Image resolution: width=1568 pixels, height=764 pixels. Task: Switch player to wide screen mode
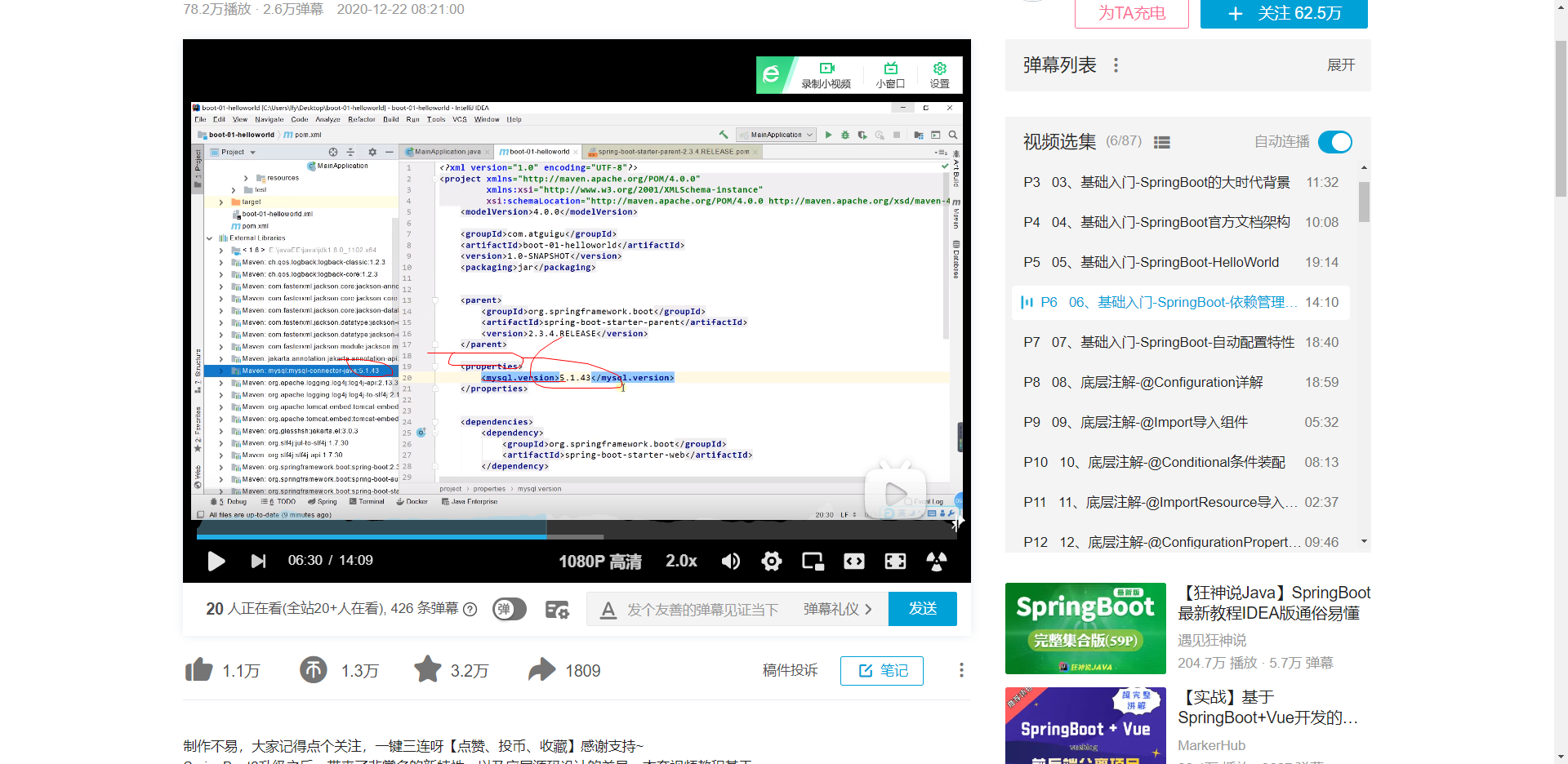[854, 561]
